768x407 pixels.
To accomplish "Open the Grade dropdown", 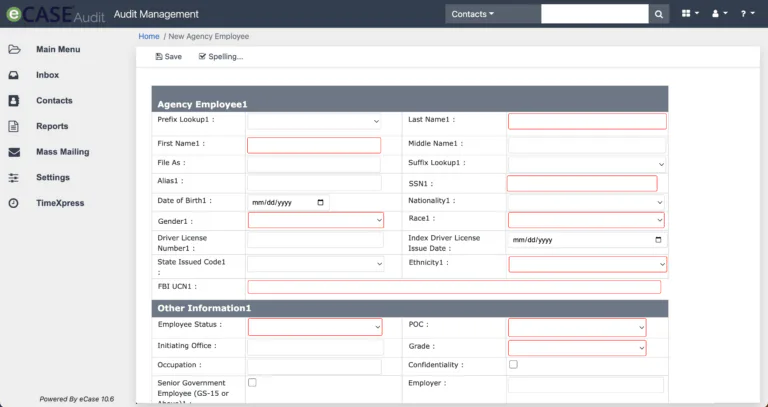I will [577, 348].
